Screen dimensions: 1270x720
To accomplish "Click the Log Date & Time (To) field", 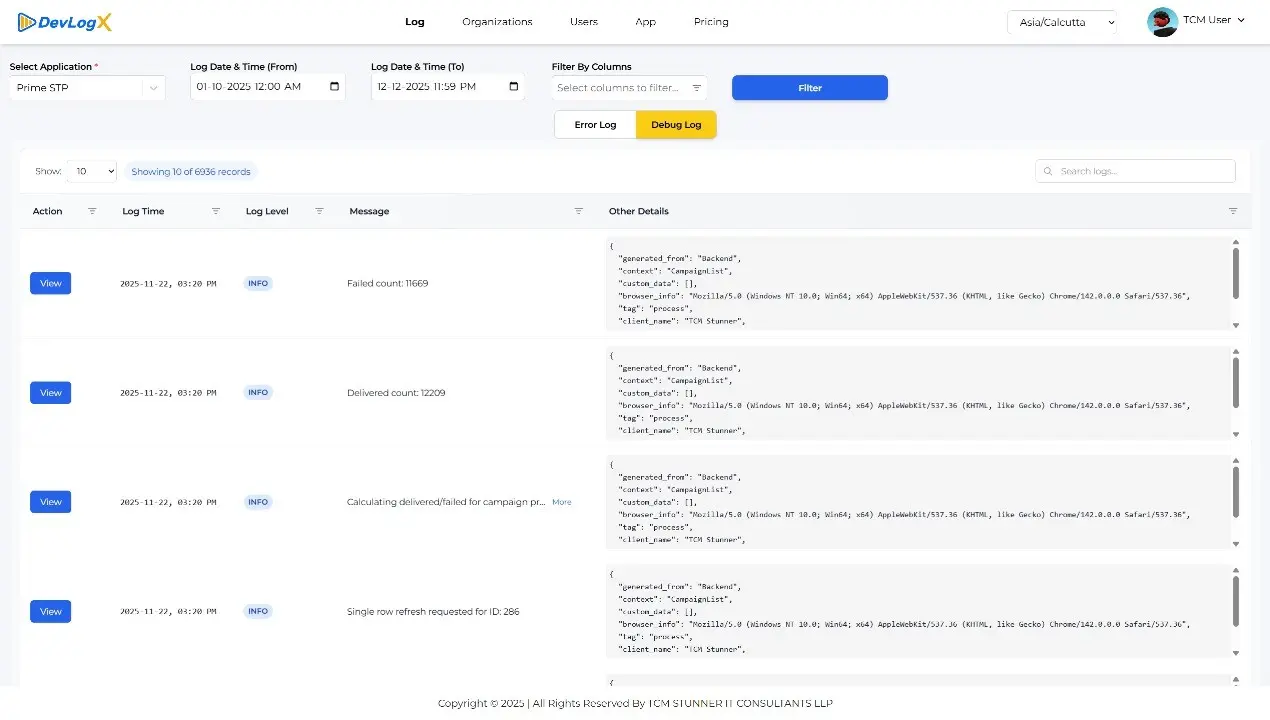I will pyautogui.click(x=448, y=87).
